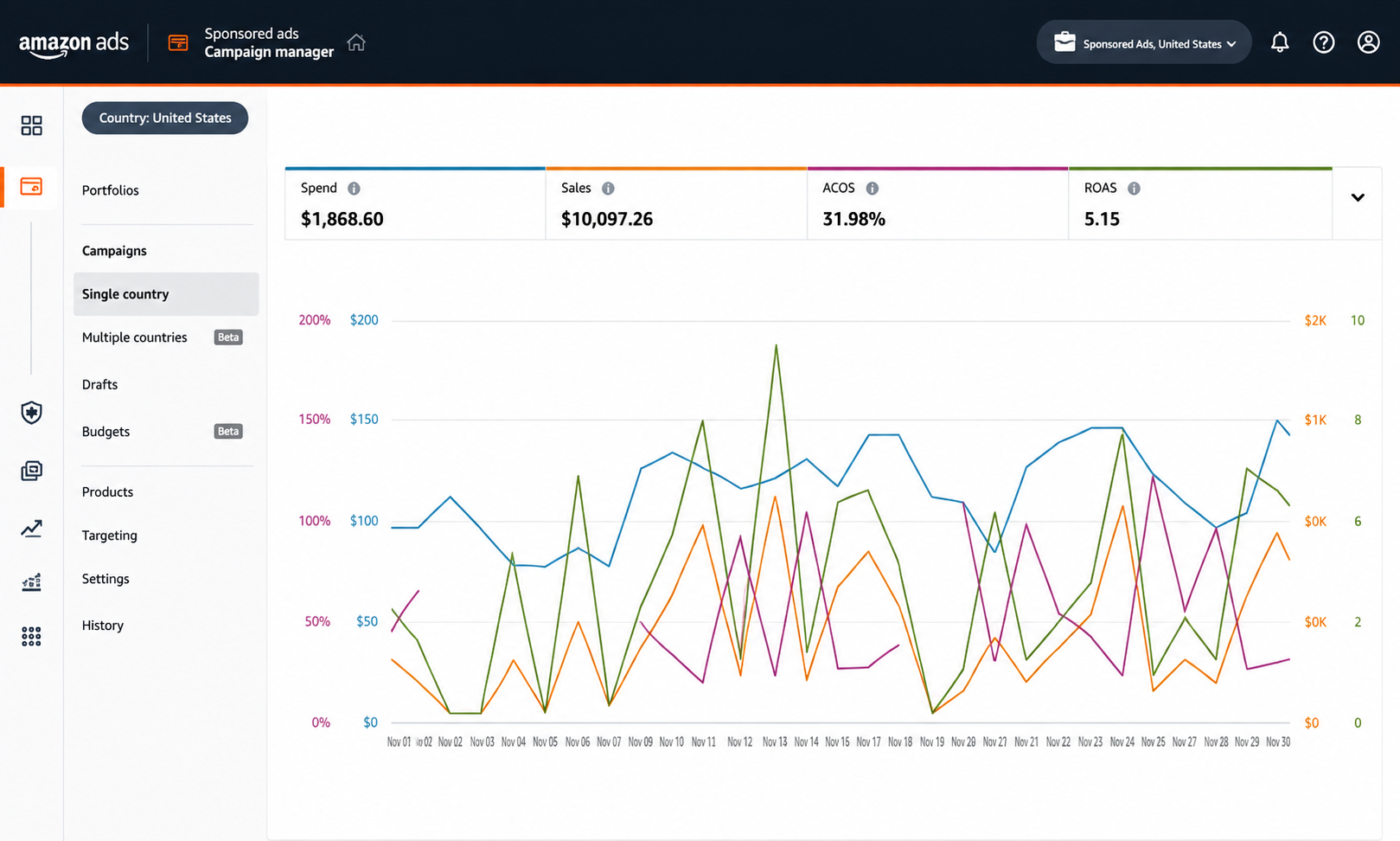The height and width of the screenshot is (841, 1400).
Task: Select the ROAS metric card
Action: [1200, 203]
